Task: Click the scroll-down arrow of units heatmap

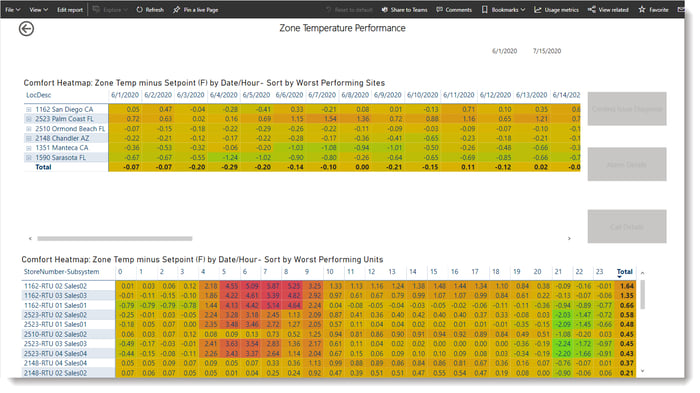Action: [x=642, y=371]
